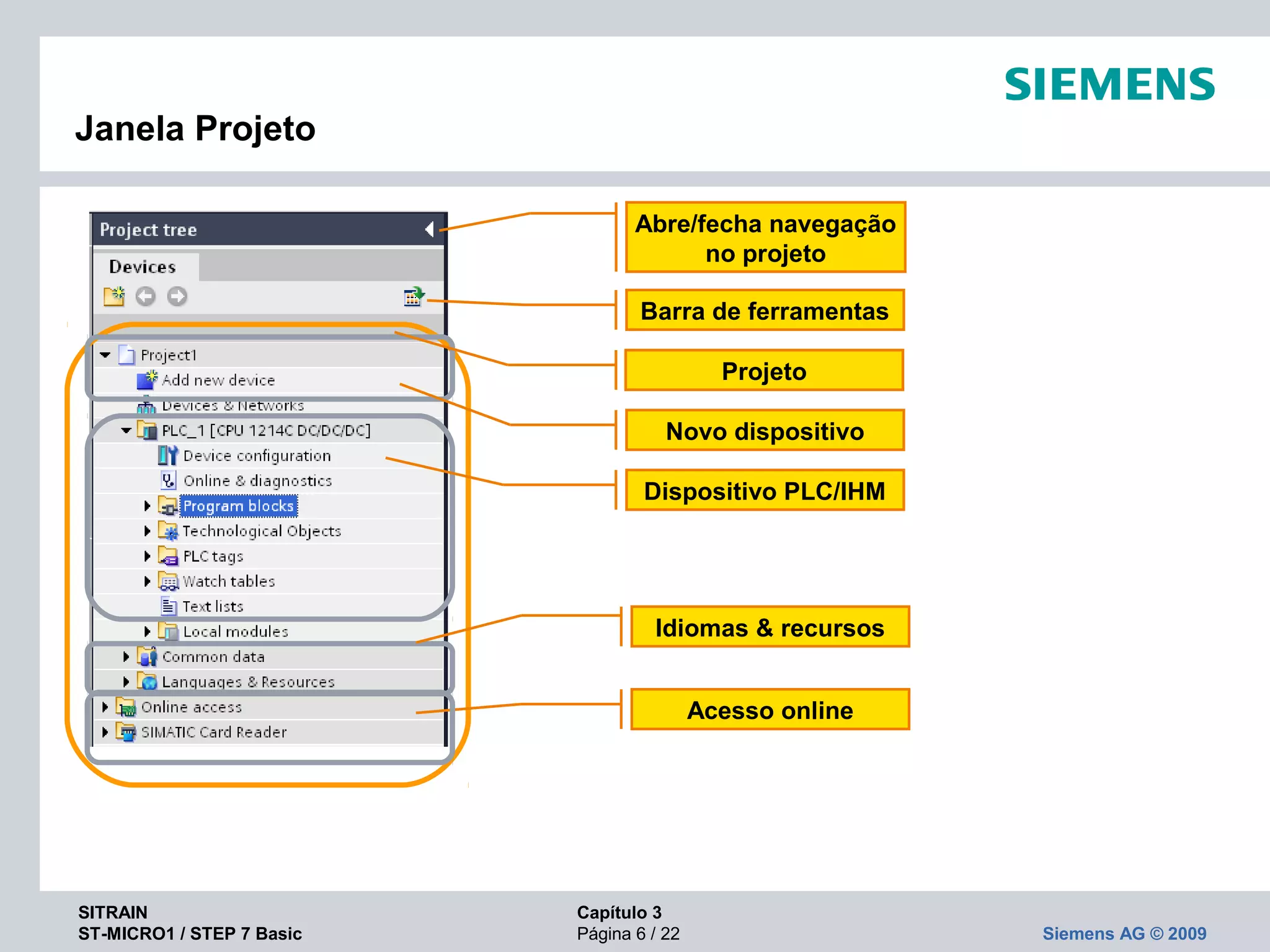Click the forward navigation arrow icon
The width and height of the screenshot is (1270, 952).
point(177,296)
